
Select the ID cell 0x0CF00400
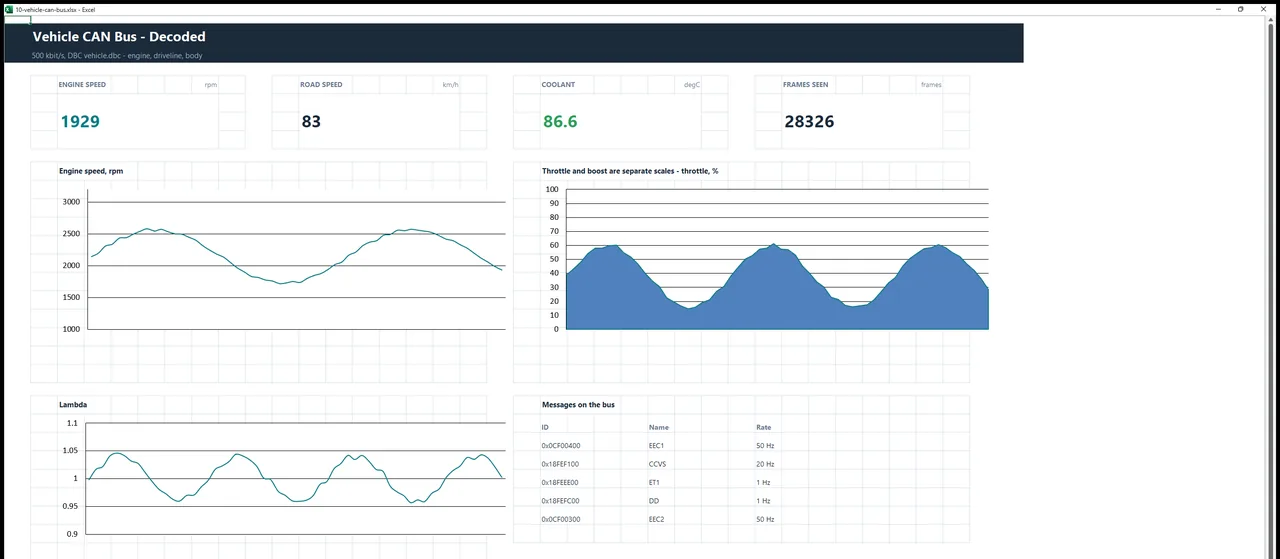tap(561, 446)
